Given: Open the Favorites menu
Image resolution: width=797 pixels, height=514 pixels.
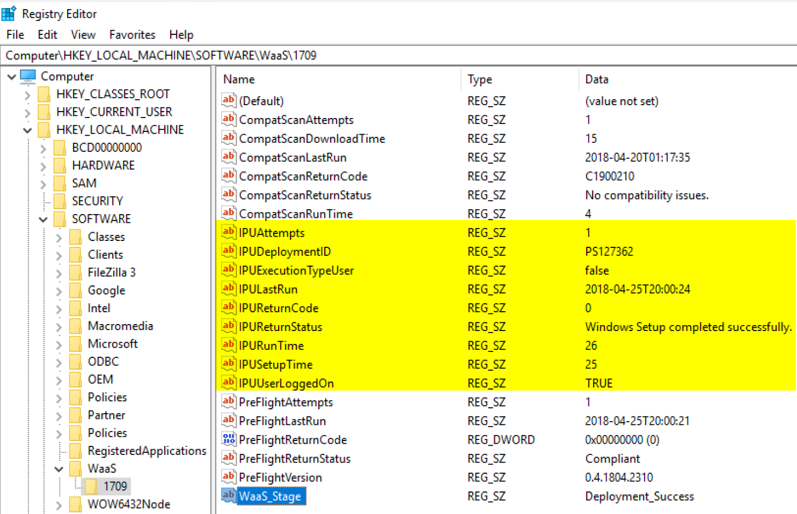Looking at the screenshot, I should click(133, 34).
